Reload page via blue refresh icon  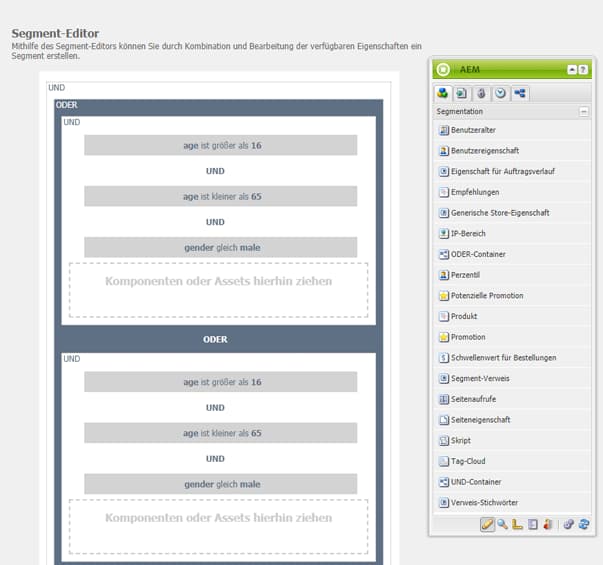coord(584,525)
